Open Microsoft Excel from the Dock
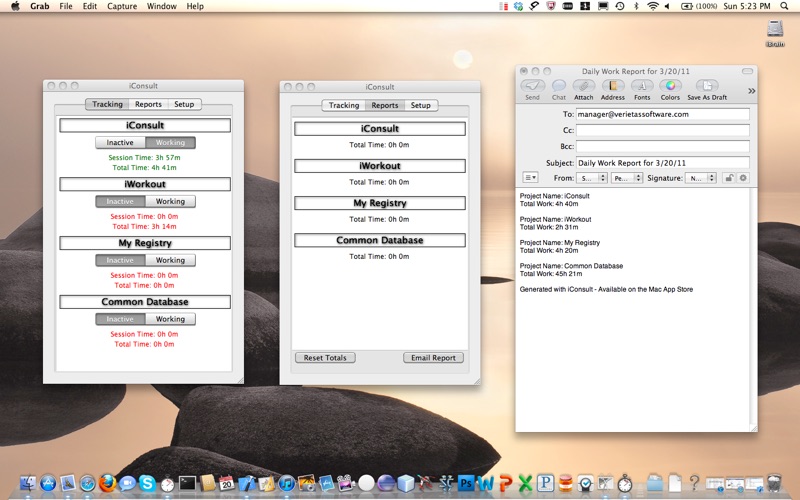 (x=526, y=483)
